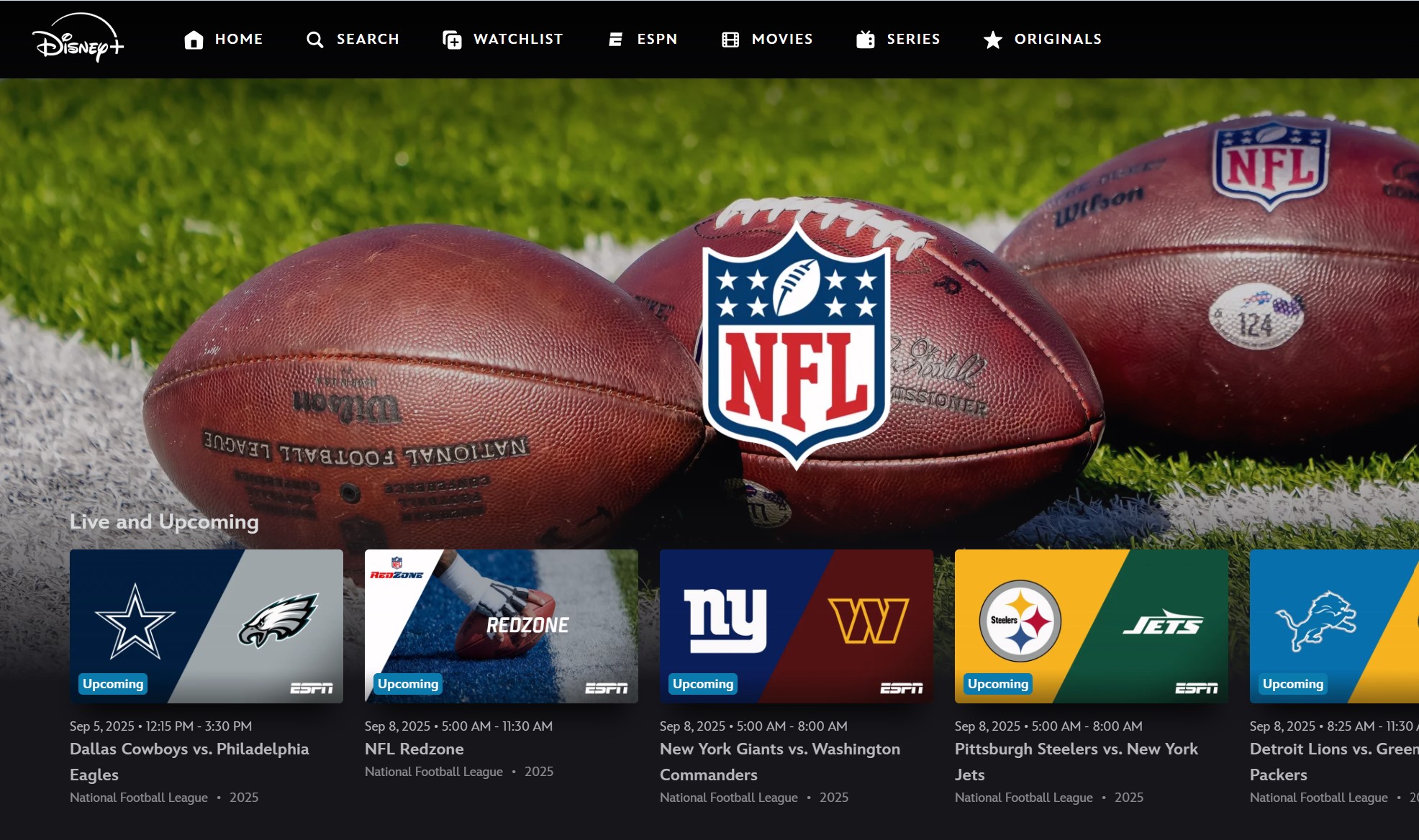
Task: Click the Originals star icon
Action: pyautogui.click(x=993, y=40)
